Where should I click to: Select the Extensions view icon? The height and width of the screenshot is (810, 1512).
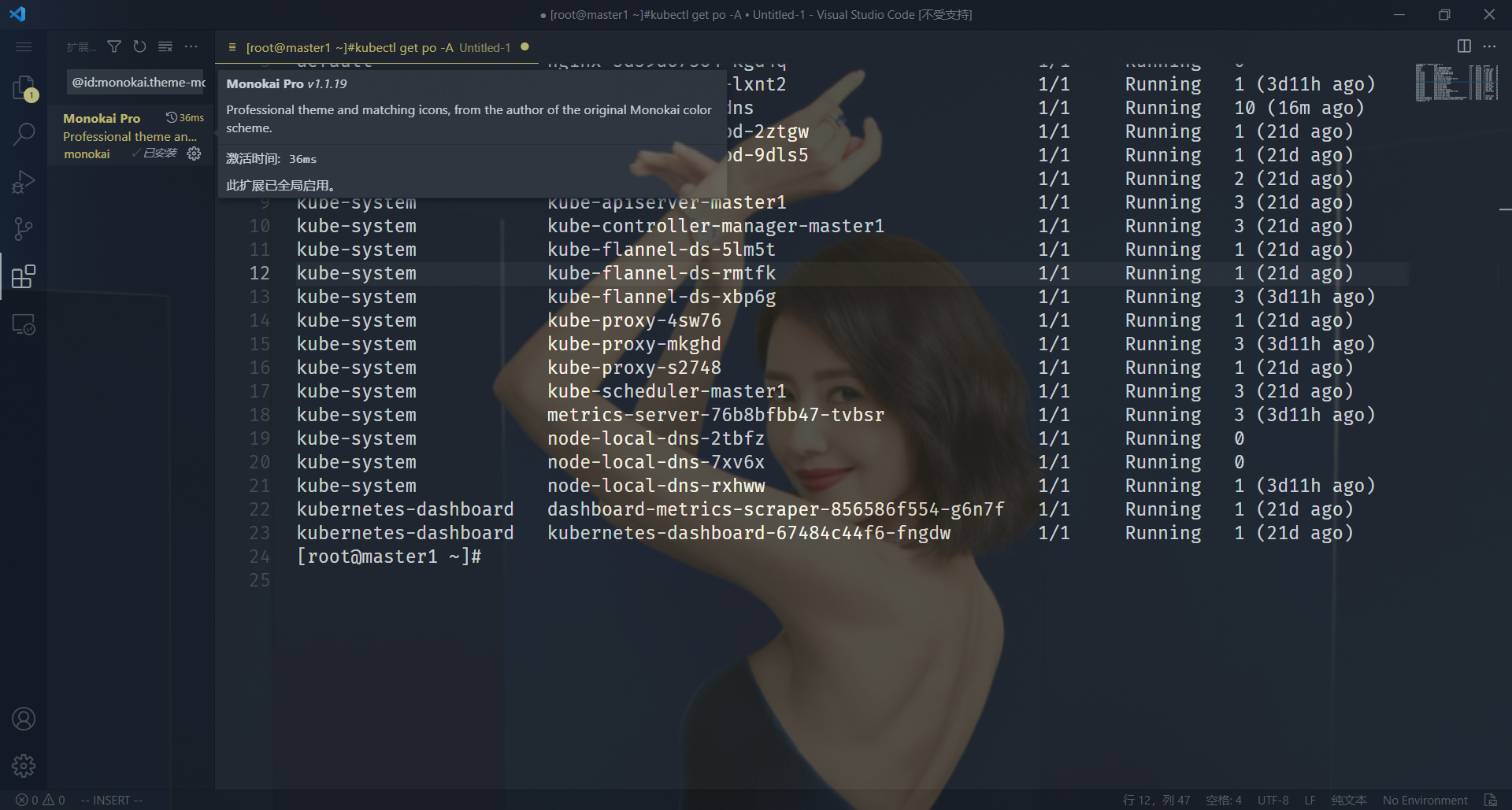tap(24, 276)
